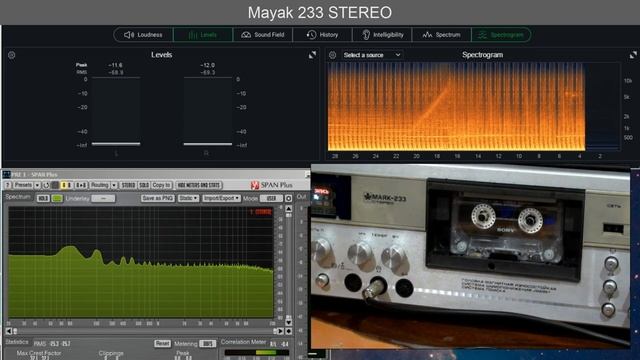Expand the Routing dropdown arrow
640x360 pixels.
click(x=114, y=185)
